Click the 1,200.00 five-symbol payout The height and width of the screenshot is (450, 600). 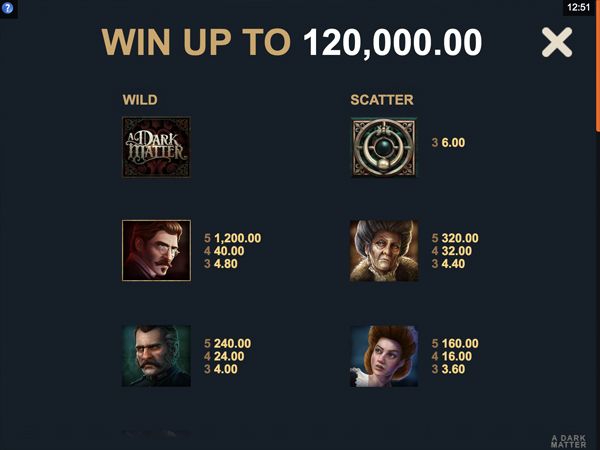[238, 238]
